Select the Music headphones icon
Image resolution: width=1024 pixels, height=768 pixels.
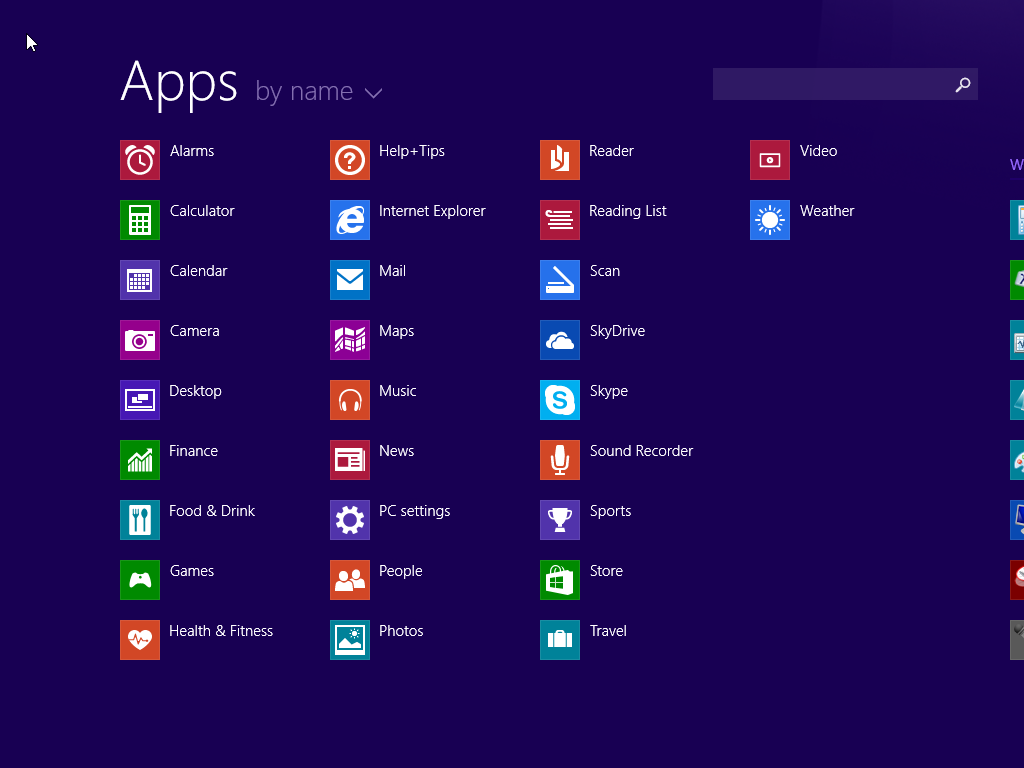[350, 400]
